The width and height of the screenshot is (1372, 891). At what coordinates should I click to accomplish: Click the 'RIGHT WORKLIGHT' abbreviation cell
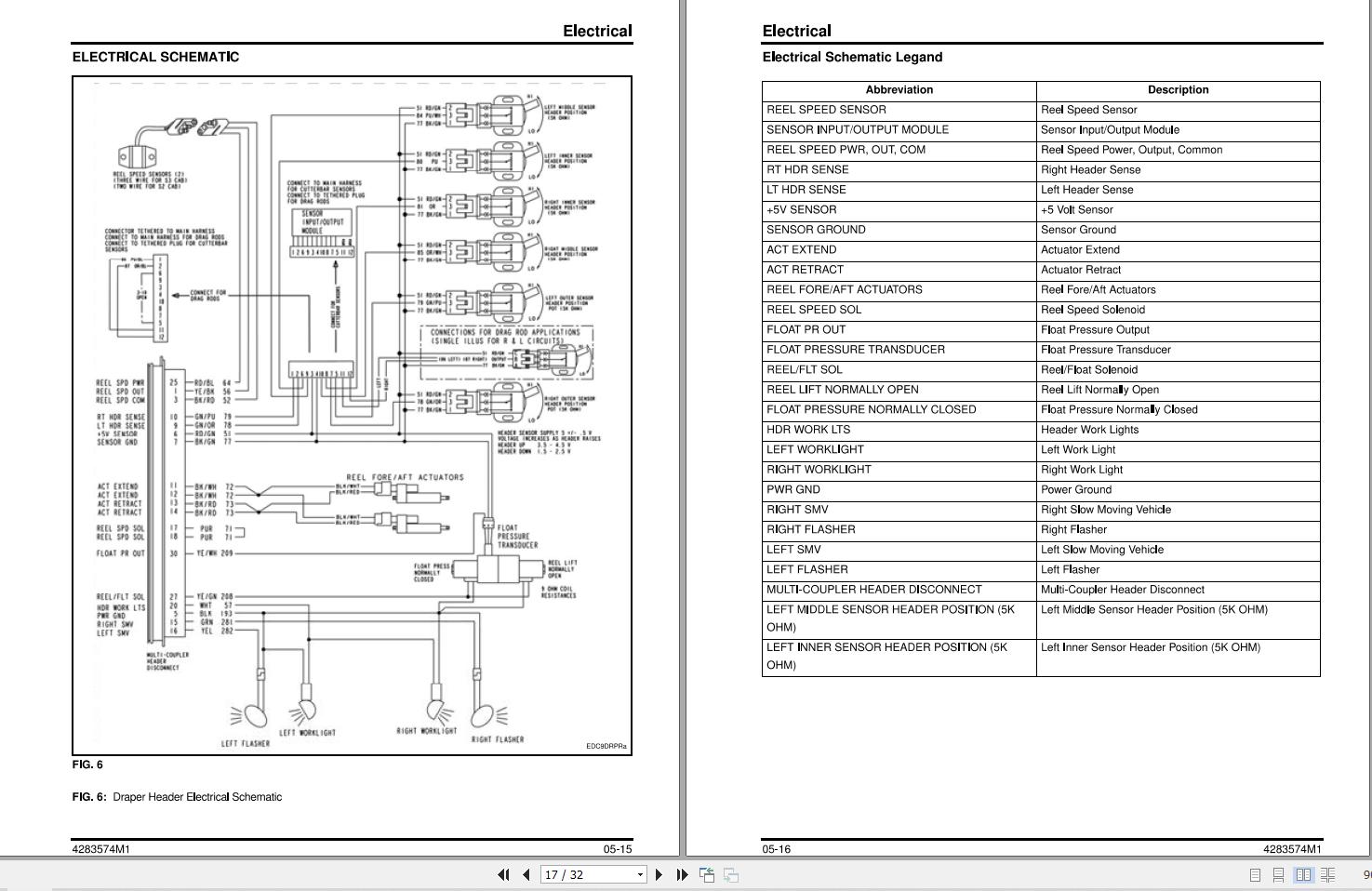pos(899,470)
